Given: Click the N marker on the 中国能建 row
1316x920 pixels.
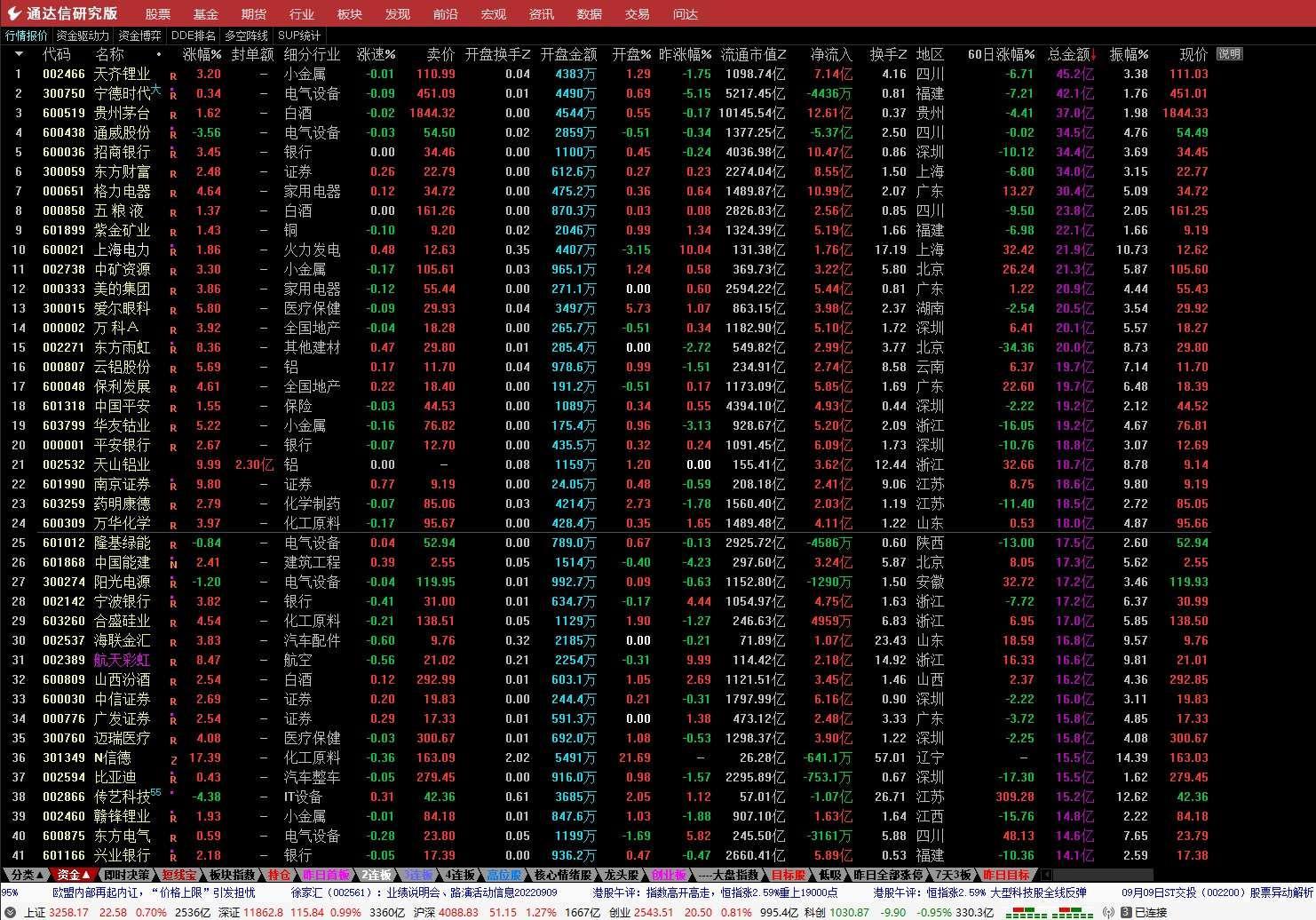Looking at the screenshot, I should [x=173, y=564].
